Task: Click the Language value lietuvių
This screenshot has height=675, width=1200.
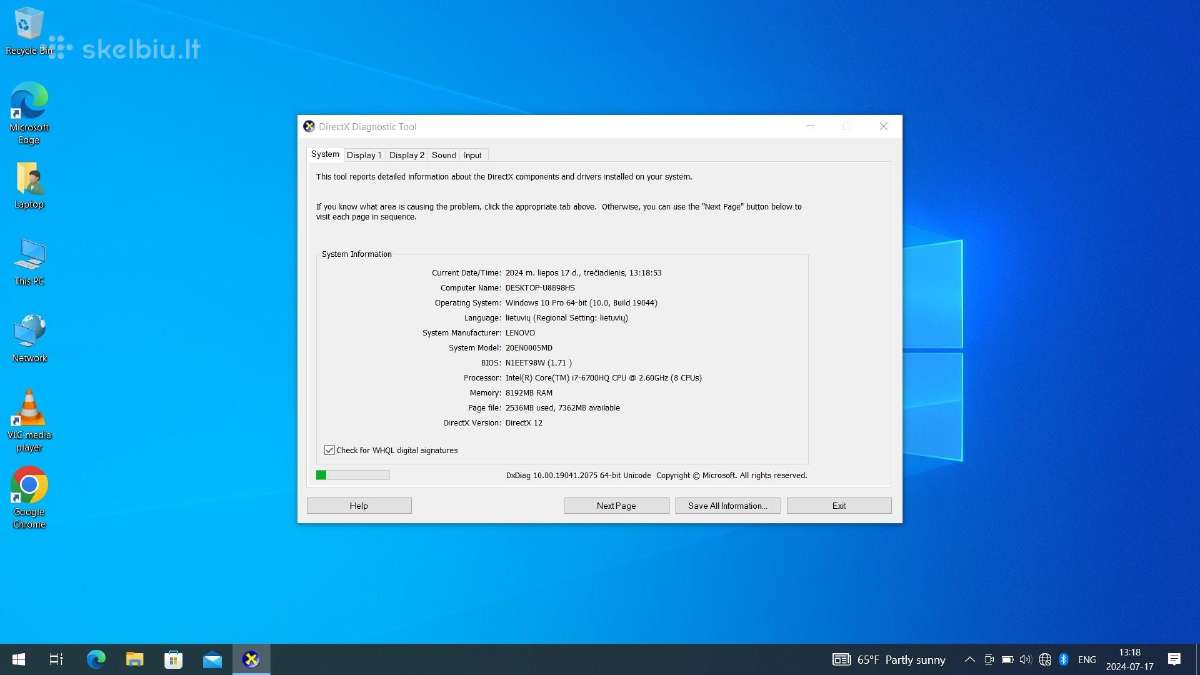Action: coord(567,318)
